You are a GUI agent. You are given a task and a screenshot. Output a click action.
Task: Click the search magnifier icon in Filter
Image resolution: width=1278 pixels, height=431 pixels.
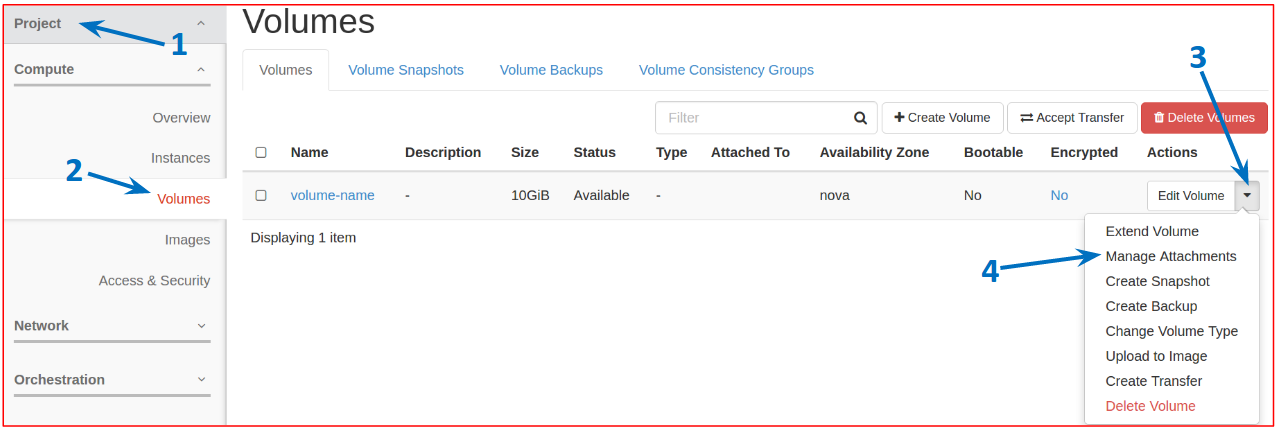tap(860, 118)
